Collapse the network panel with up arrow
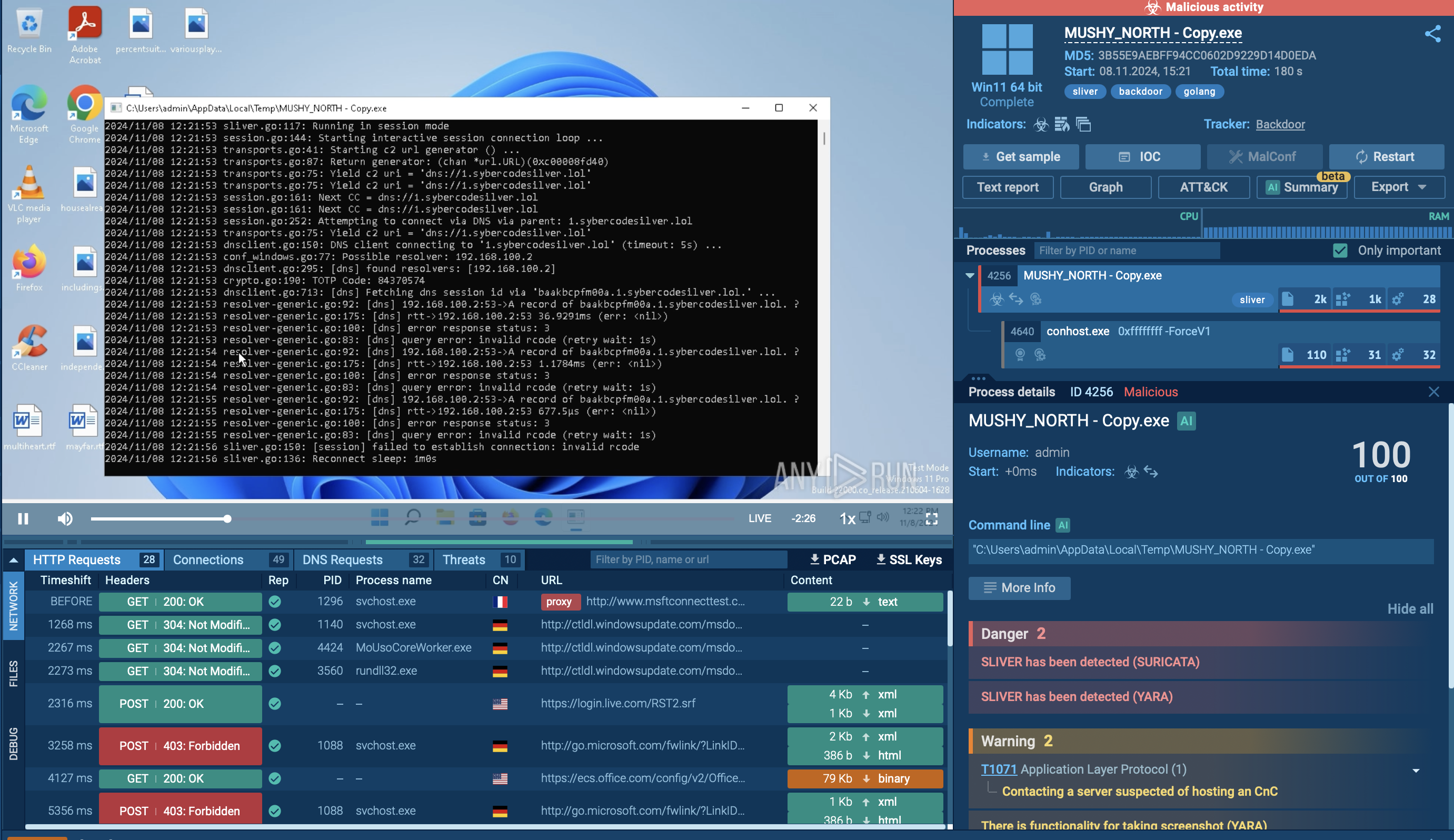Screen dimensions: 1454x840 (x=14, y=559)
